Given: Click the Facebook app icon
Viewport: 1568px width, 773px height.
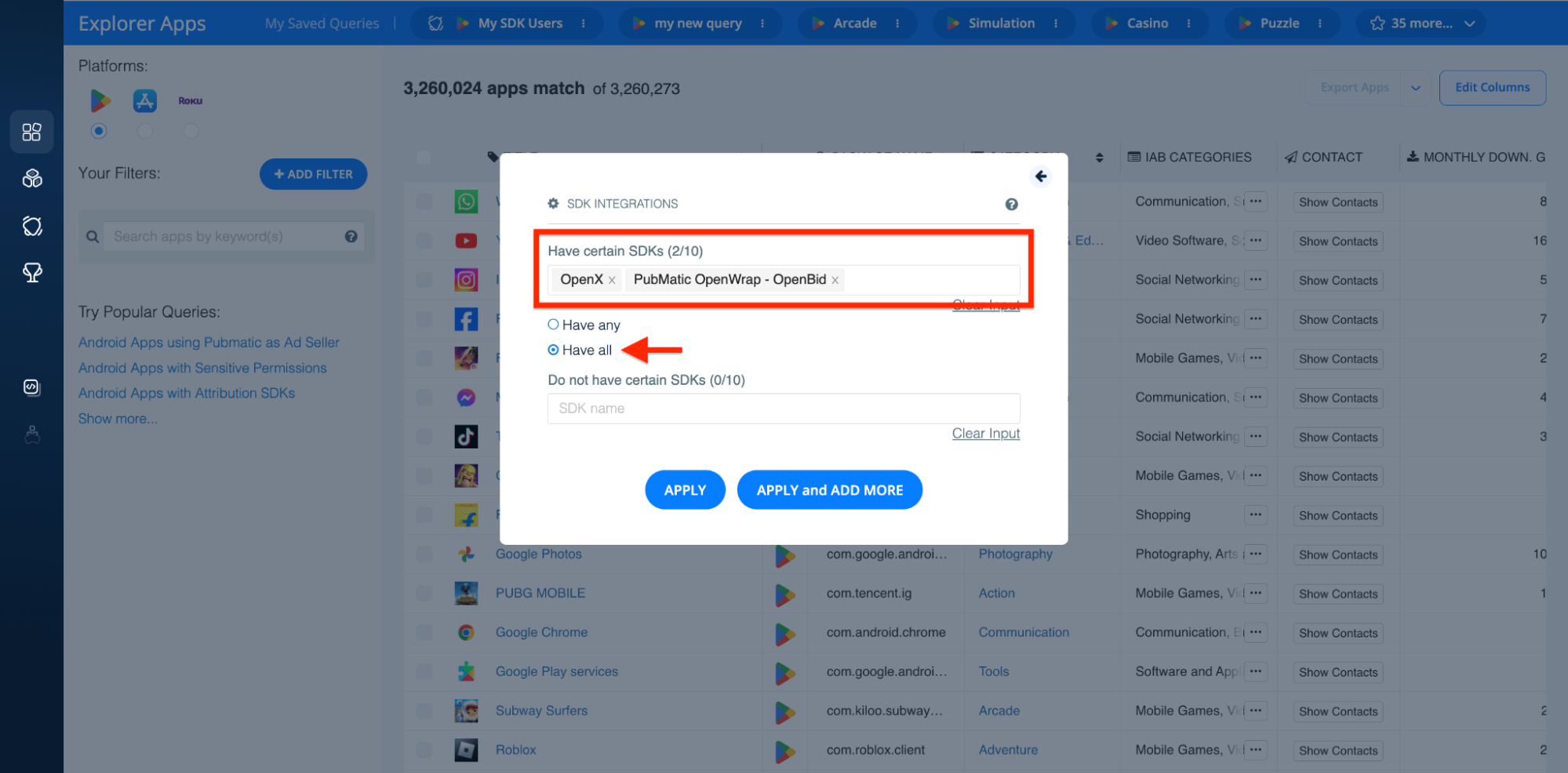Looking at the screenshot, I should [x=466, y=319].
